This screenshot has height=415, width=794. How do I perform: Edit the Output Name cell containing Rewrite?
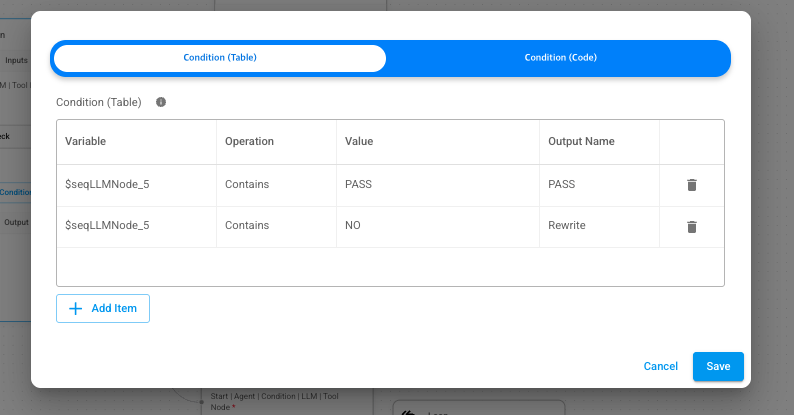[x=599, y=226]
